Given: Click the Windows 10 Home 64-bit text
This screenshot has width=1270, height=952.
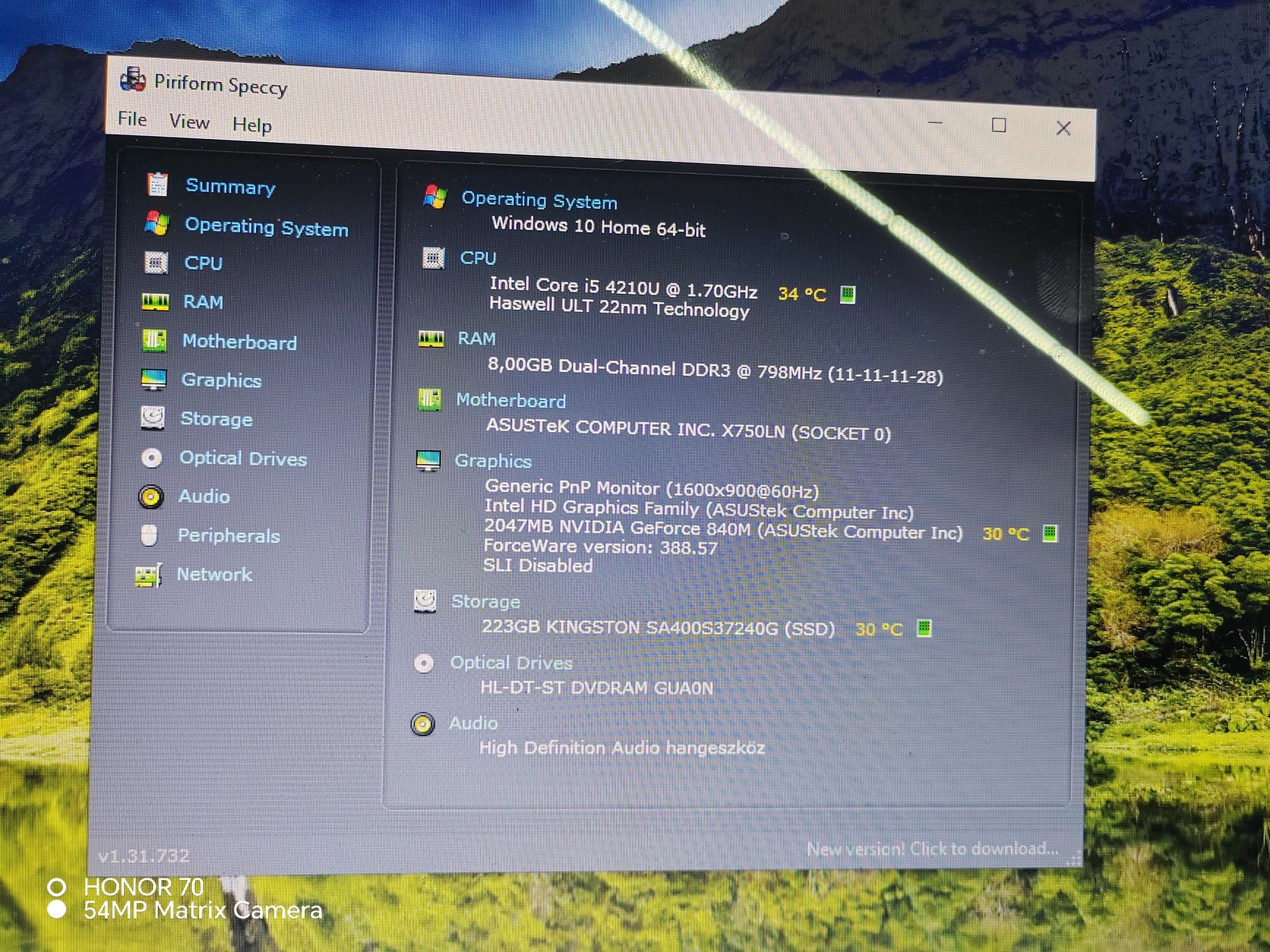Looking at the screenshot, I should (599, 226).
